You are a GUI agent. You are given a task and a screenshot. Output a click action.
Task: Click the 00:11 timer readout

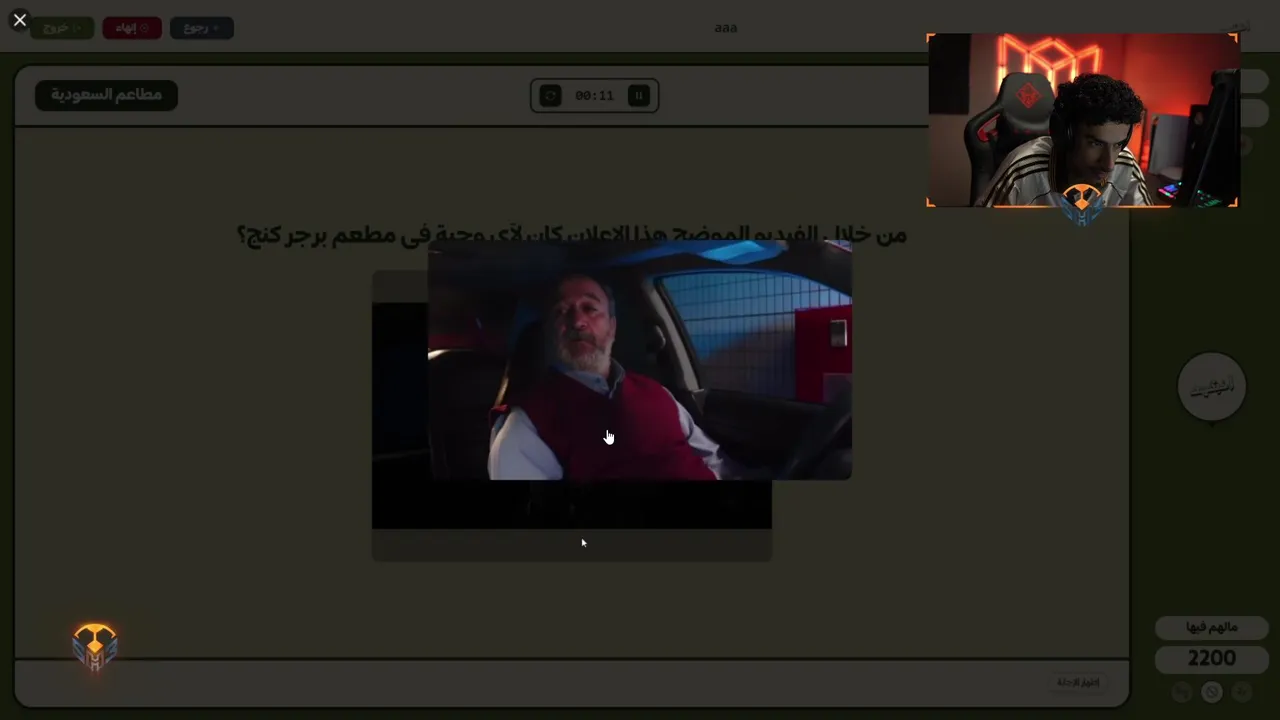[x=594, y=96]
